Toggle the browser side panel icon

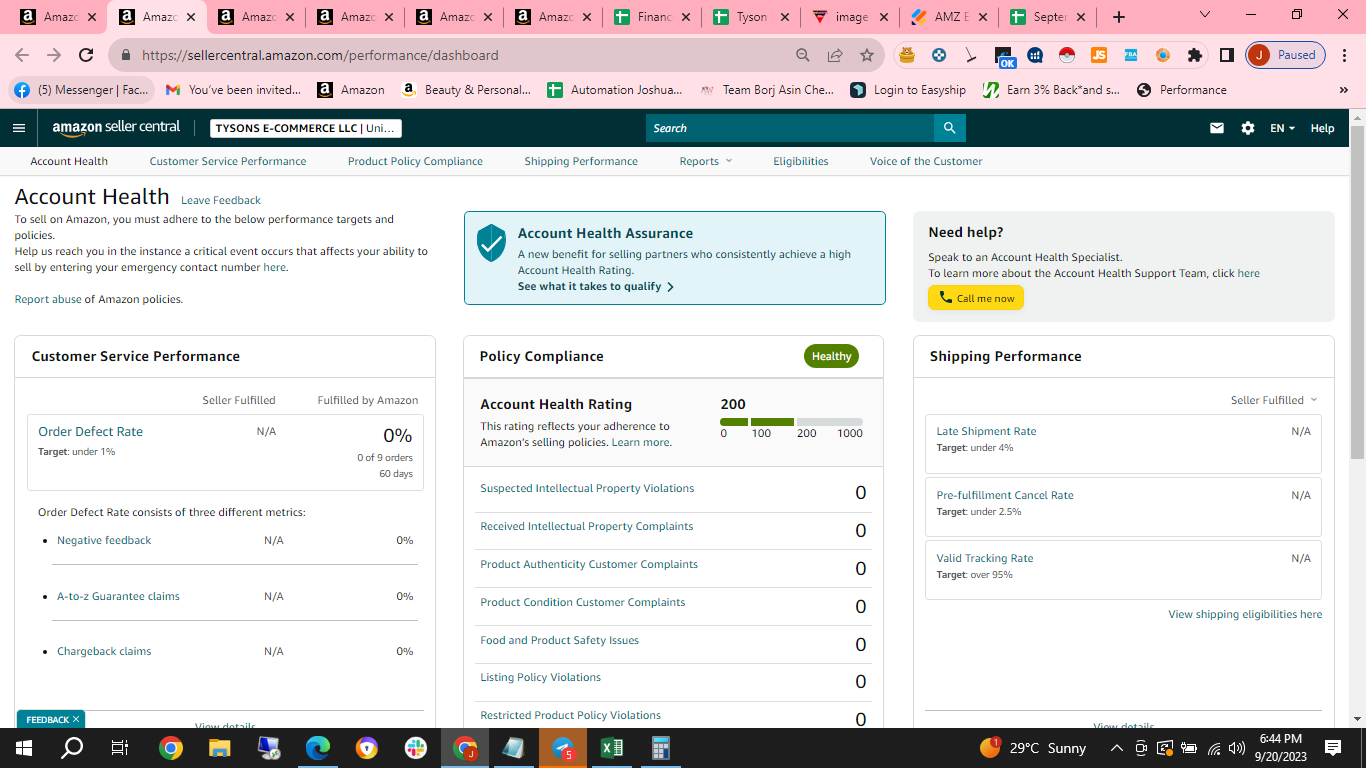point(1226,55)
